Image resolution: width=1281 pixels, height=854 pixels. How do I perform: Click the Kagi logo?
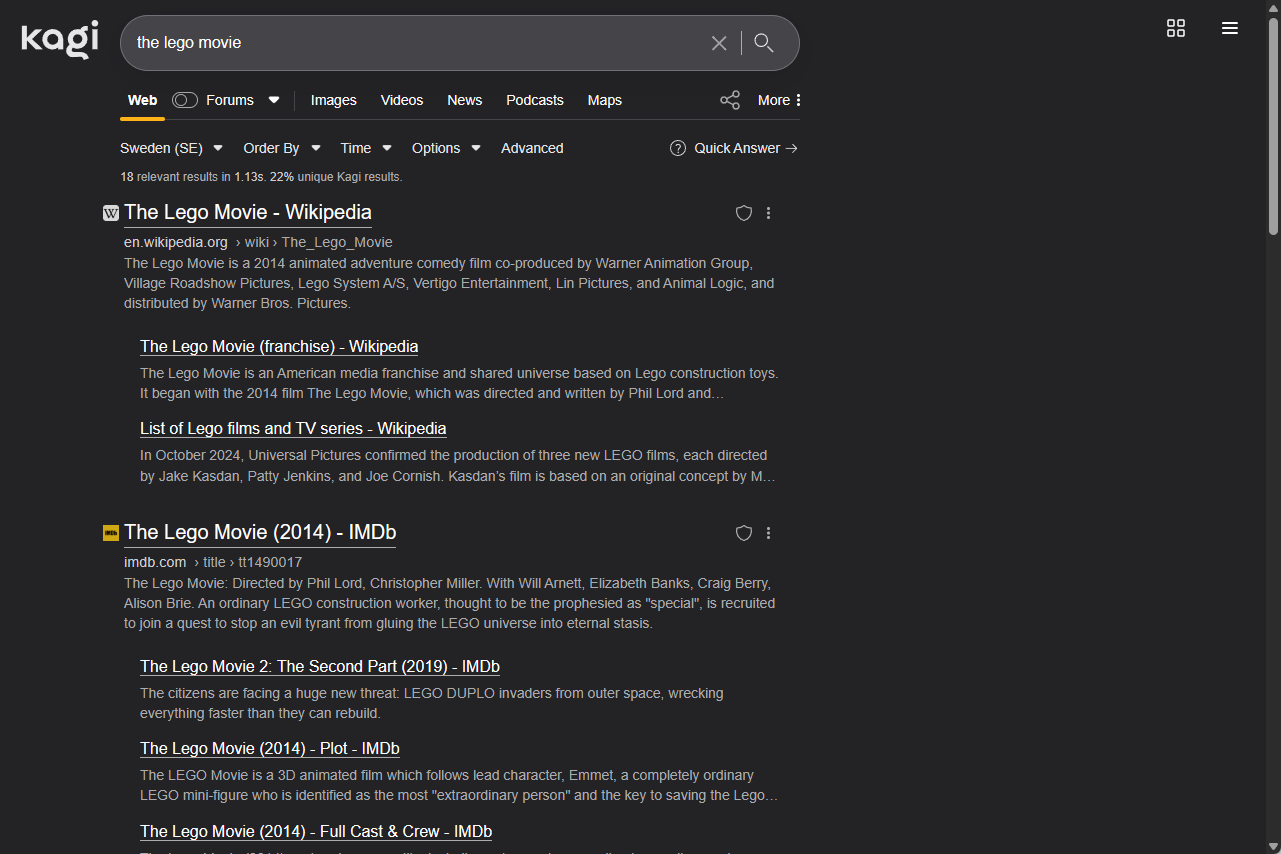click(x=59, y=40)
